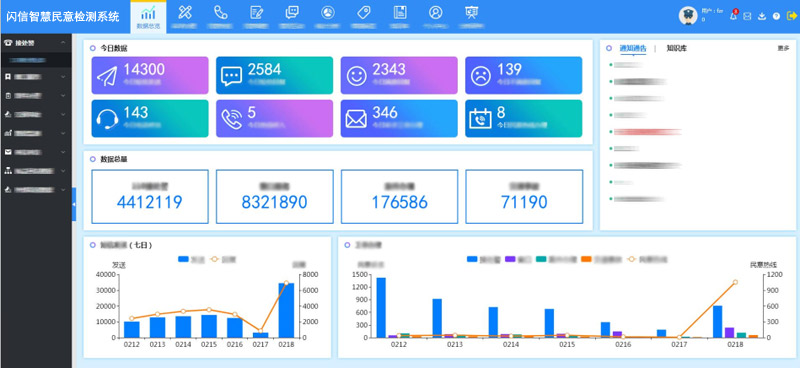The height and width of the screenshot is (368, 800).
Task: Click purple 0218 bar in right chart
Action: [730, 333]
